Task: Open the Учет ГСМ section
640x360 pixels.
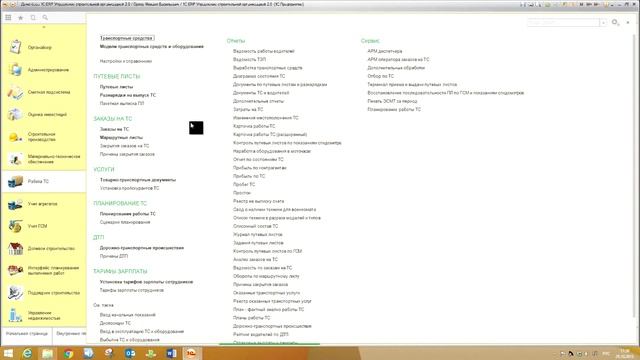Action: tap(43, 226)
